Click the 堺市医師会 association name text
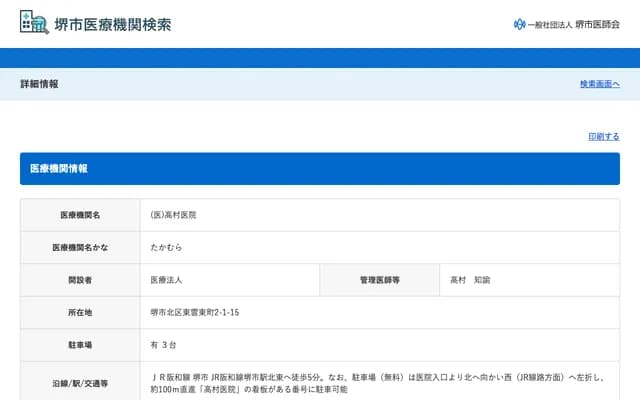 [597, 25]
